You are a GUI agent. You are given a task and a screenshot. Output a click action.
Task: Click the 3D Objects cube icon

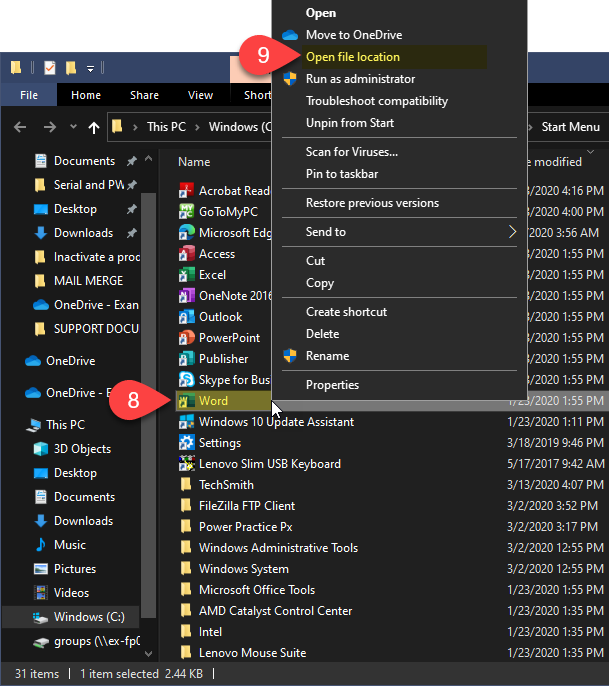[41, 449]
